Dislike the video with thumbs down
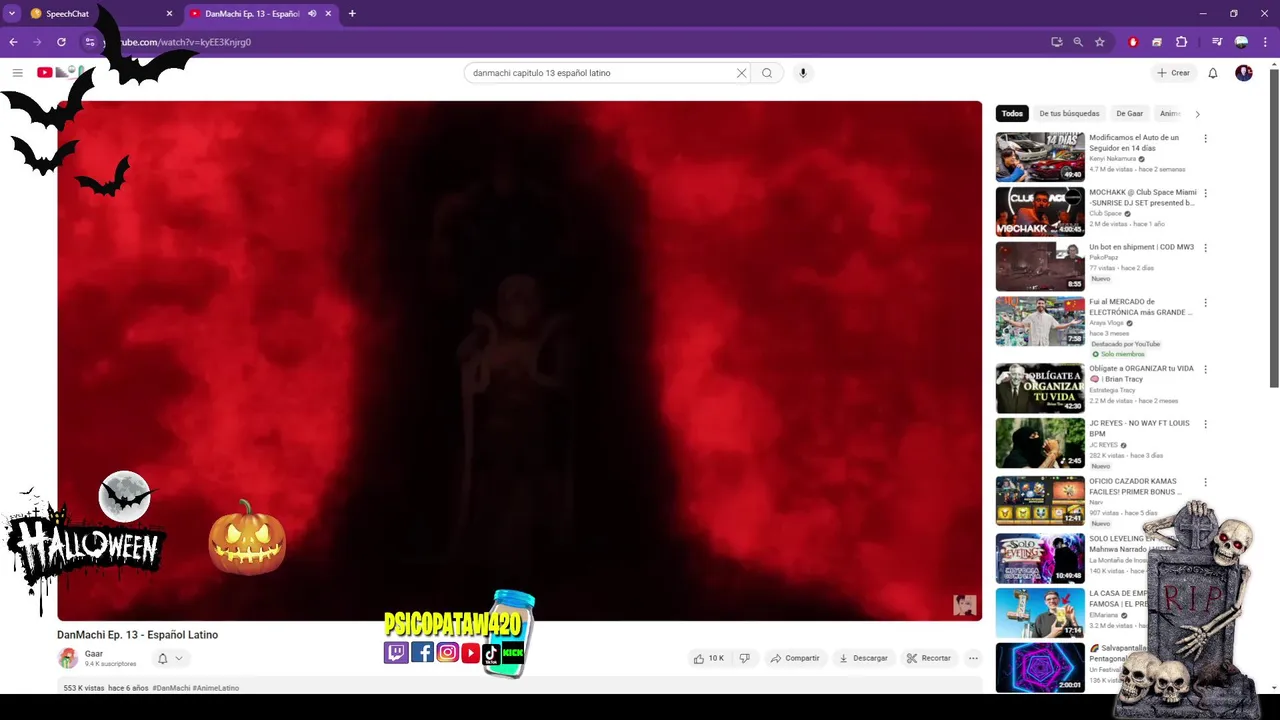The height and width of the screenshot is (720, 1280). 744,658
